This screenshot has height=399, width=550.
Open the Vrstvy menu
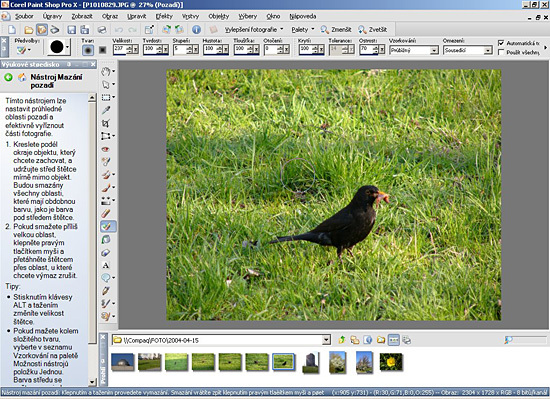(190, 16)
